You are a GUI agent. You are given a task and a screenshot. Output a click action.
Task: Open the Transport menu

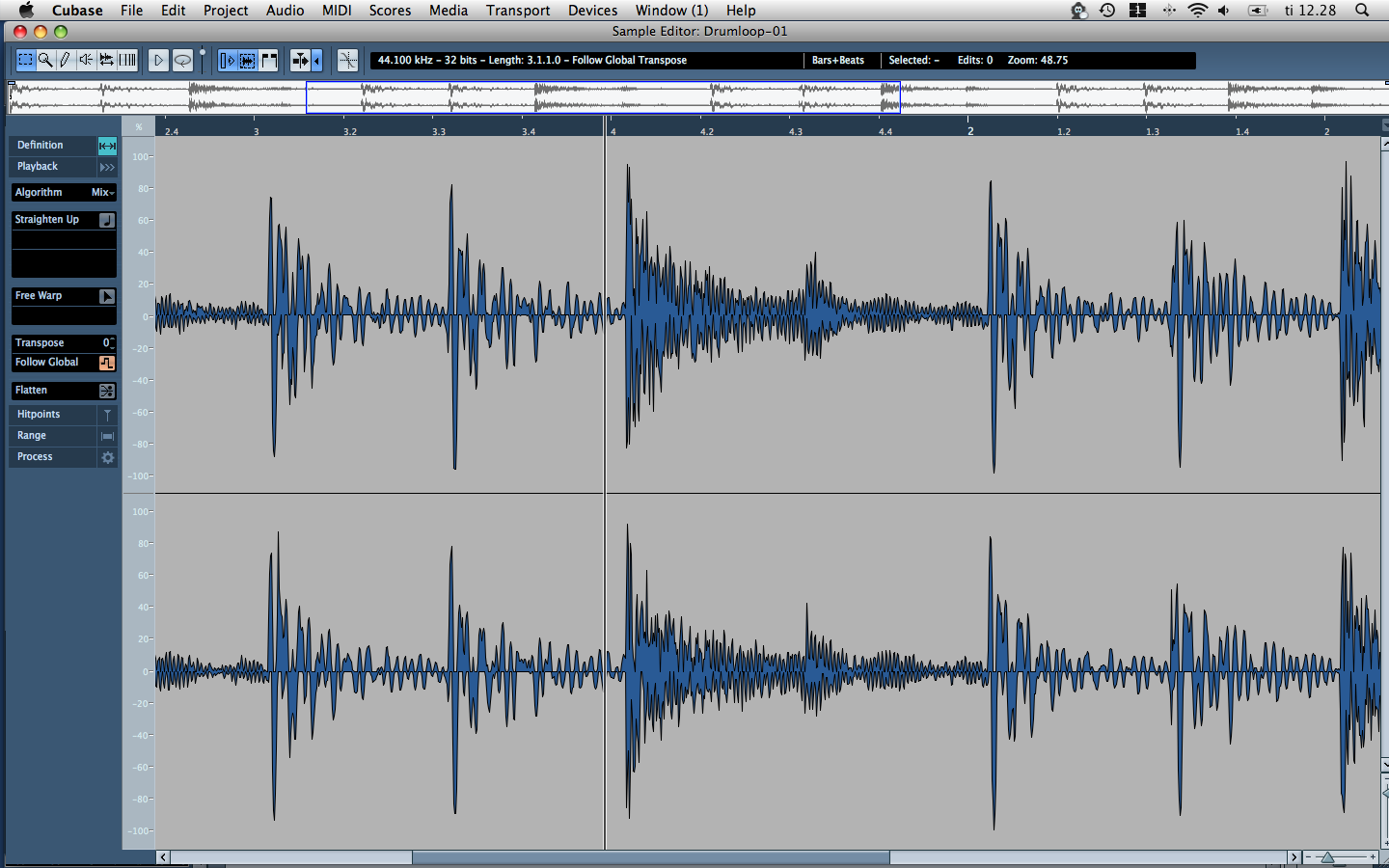tap(518, 11)
